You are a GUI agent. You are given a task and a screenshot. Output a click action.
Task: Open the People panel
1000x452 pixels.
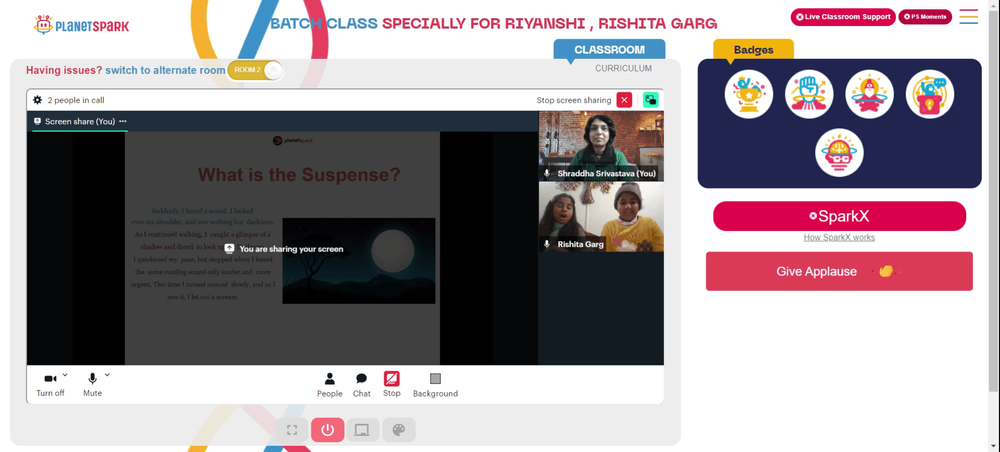click(330, 385)
